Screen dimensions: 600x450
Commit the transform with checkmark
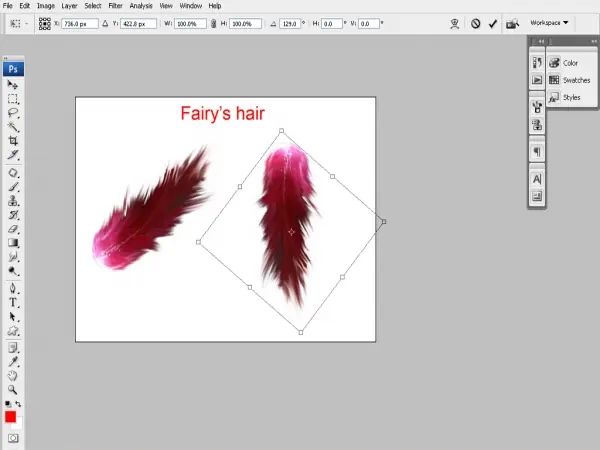point(492,24)
